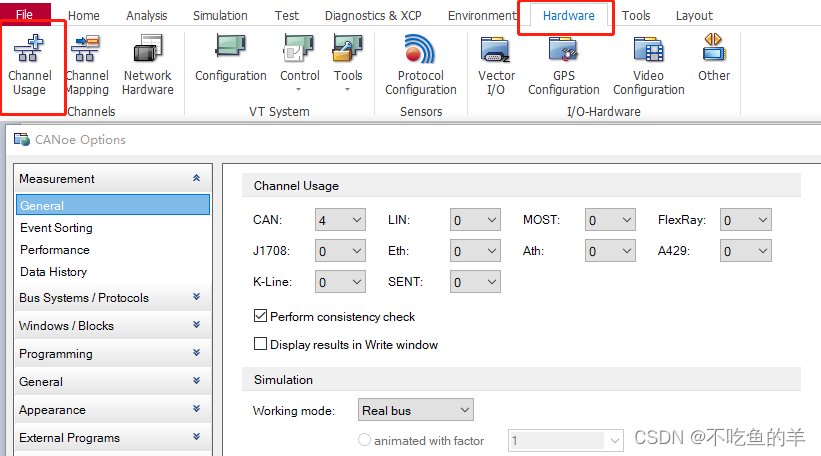Open the A429 channel count dropdown
This screenshot has width=821, height=456.
pos(746,251)
